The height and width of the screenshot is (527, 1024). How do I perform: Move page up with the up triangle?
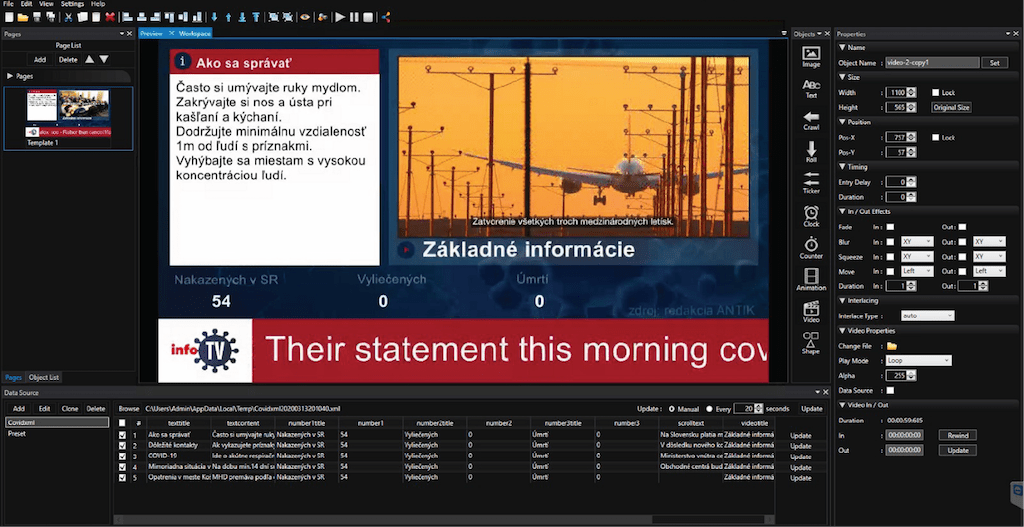89,59
